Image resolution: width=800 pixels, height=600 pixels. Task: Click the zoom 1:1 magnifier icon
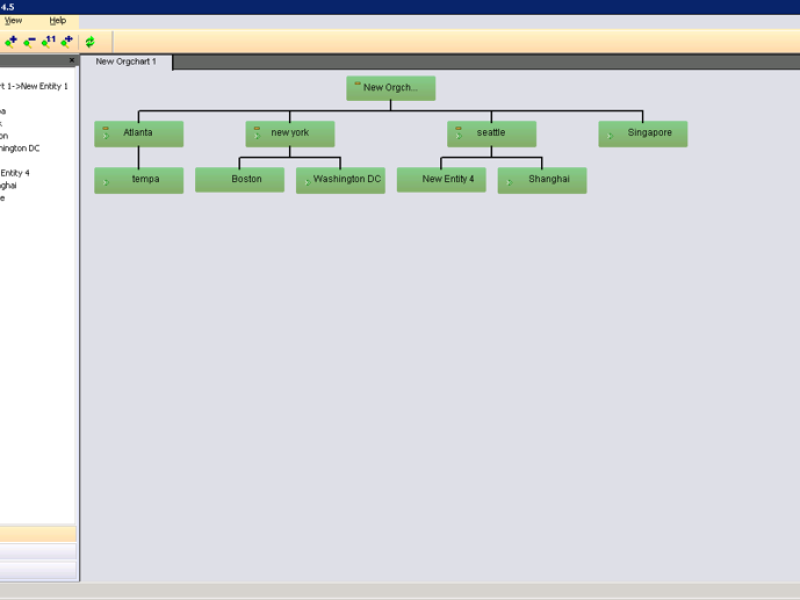pos(48,42)
